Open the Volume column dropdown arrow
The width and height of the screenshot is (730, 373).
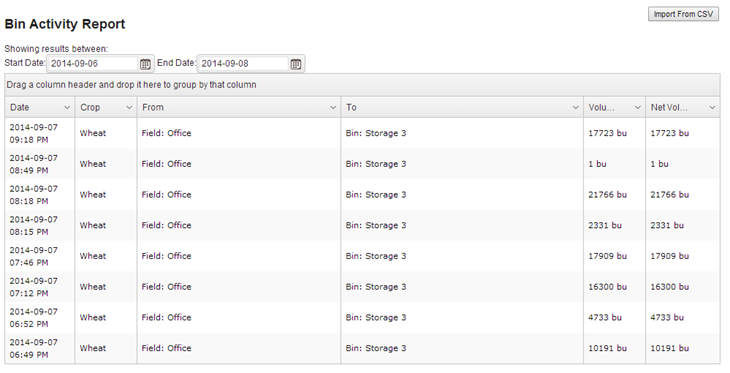638,108
